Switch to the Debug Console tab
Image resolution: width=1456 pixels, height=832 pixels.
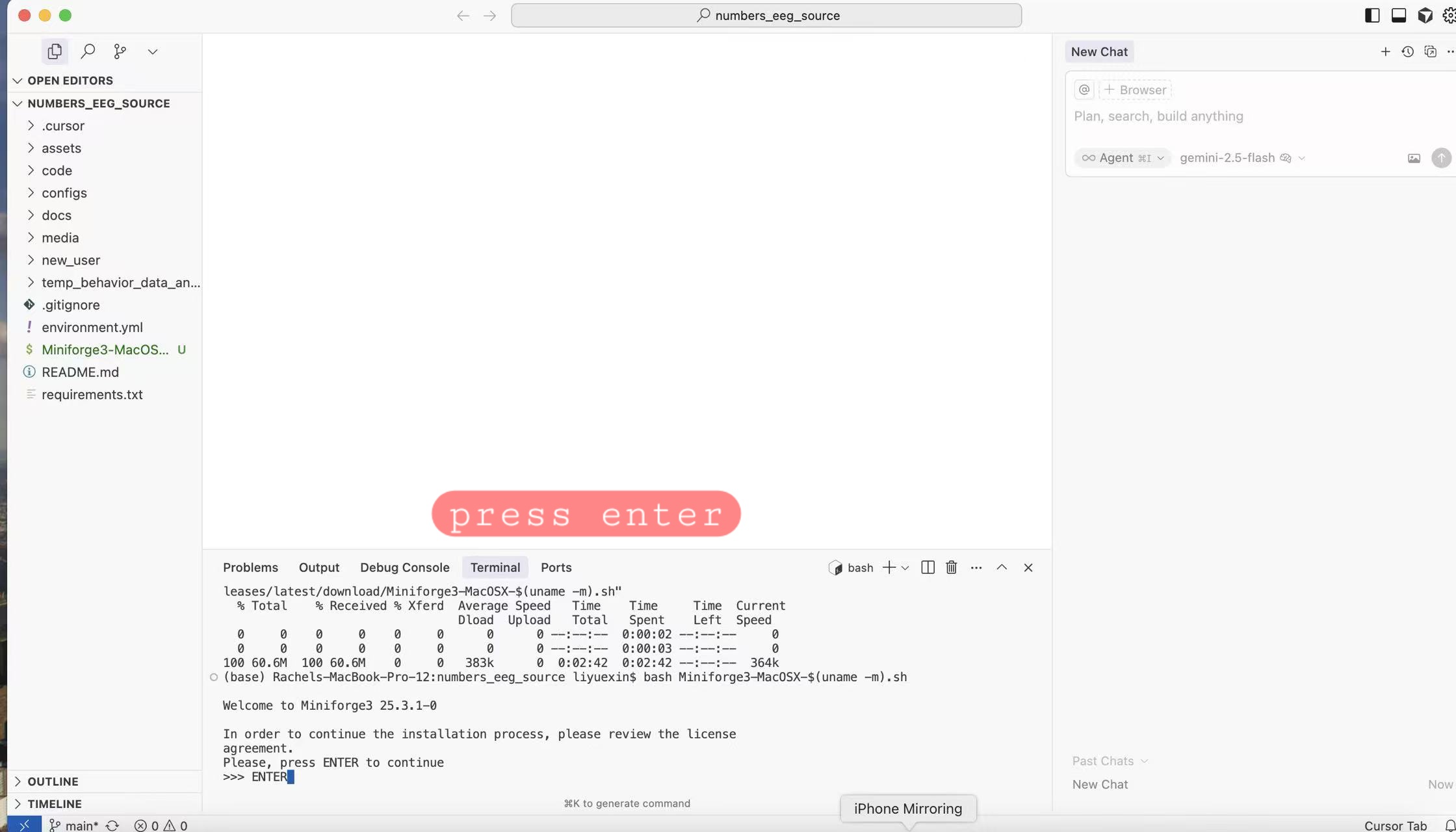[x=404, y=567]
